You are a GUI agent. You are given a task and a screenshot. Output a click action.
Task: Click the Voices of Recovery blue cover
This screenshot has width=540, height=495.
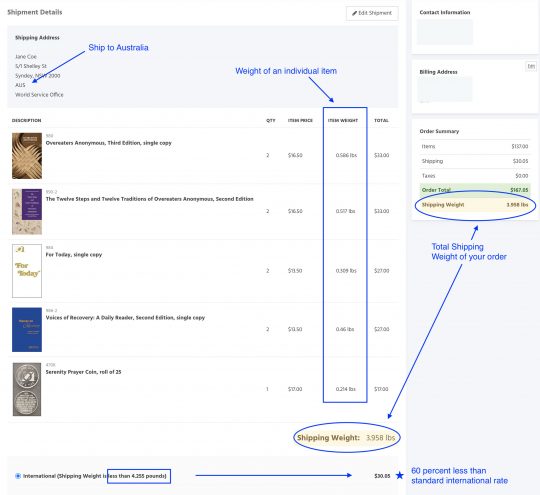tap(27, 330)
